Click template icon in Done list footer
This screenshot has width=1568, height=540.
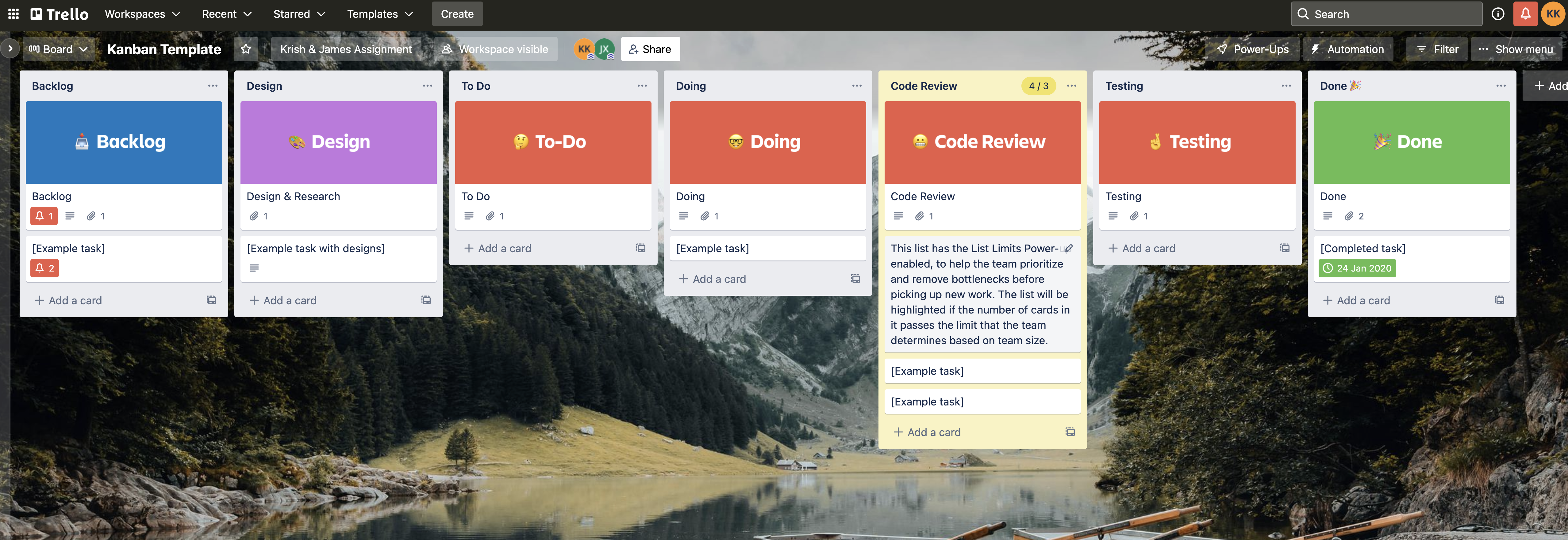(1499, 300)
